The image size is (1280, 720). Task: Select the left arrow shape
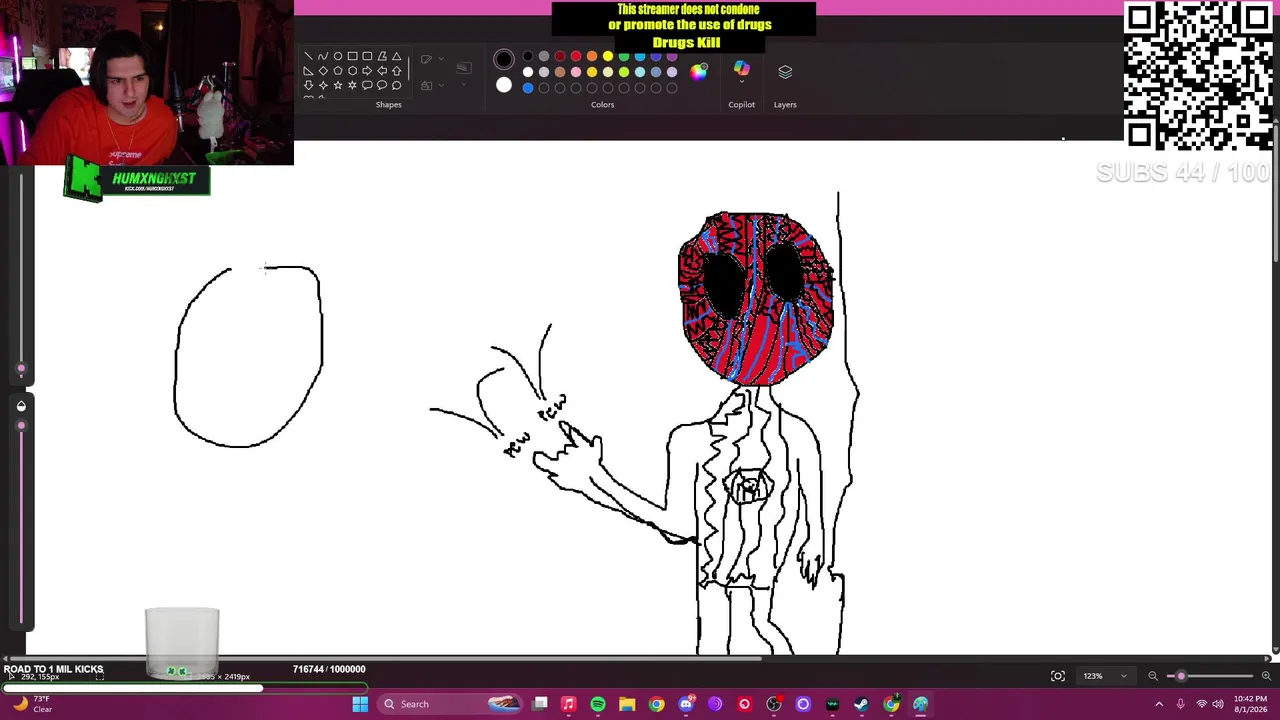382,71
